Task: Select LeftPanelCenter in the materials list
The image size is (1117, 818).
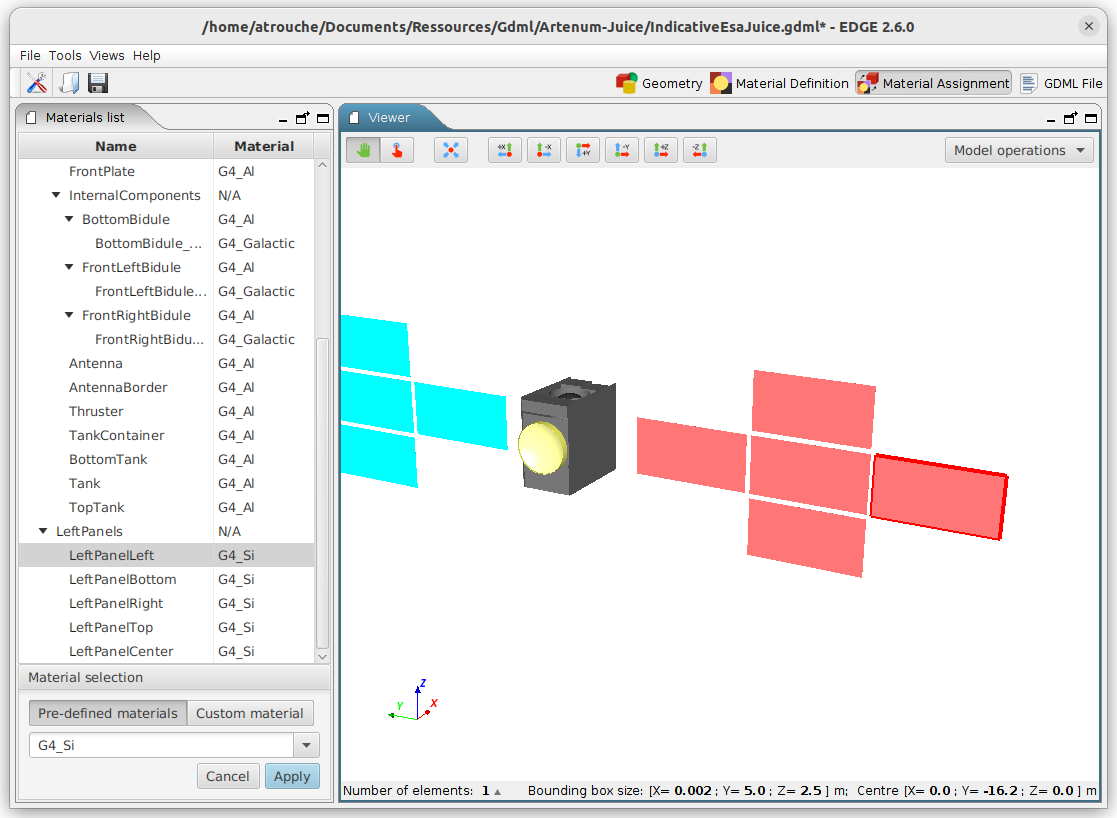Action: (x=122, y=651)
